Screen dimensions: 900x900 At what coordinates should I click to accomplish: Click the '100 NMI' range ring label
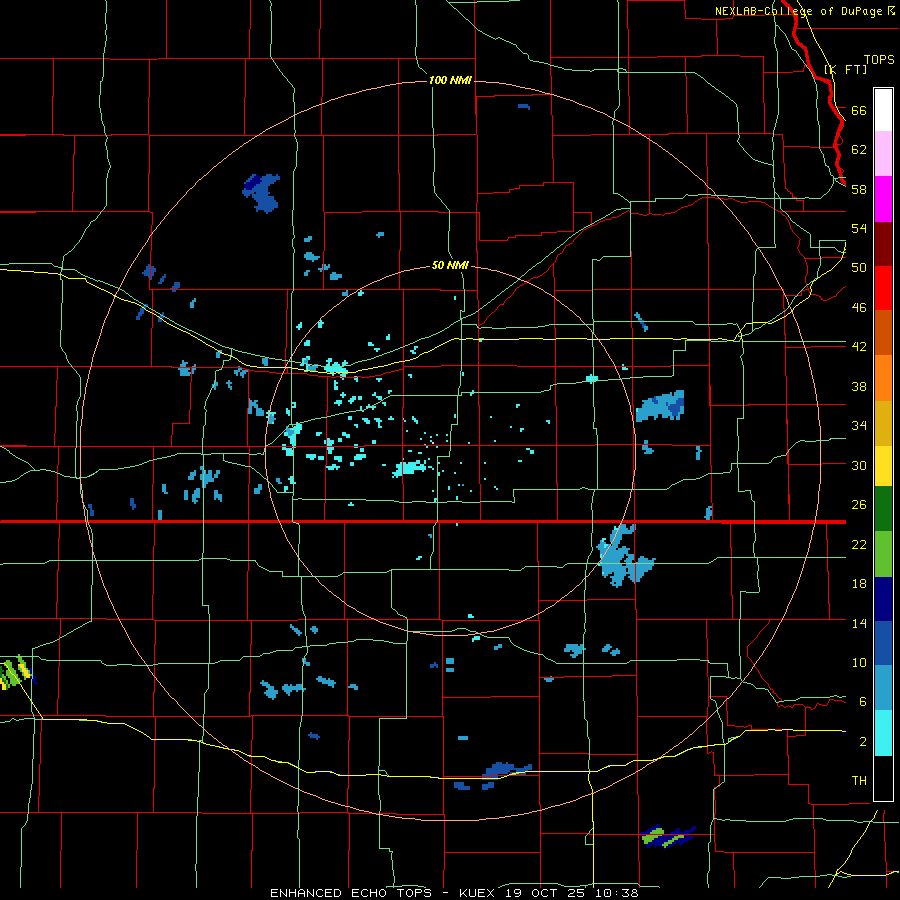(x=450, y=80)
